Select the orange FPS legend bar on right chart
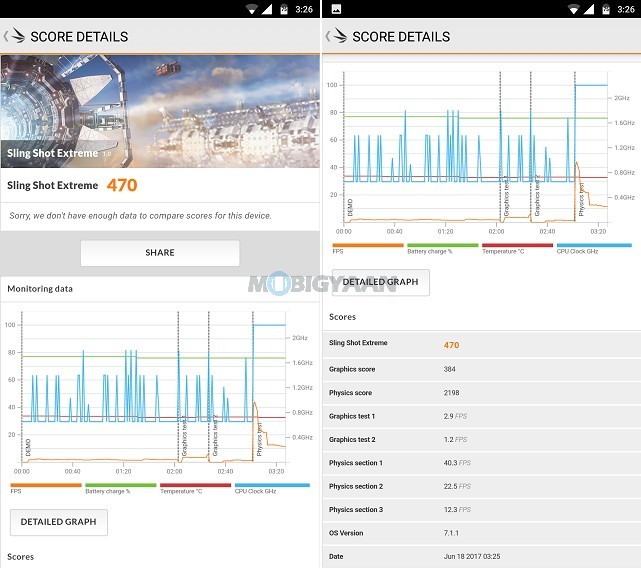The height and width of the screenshot is (568, 641). pyautogui.click(x=368, y=245)
